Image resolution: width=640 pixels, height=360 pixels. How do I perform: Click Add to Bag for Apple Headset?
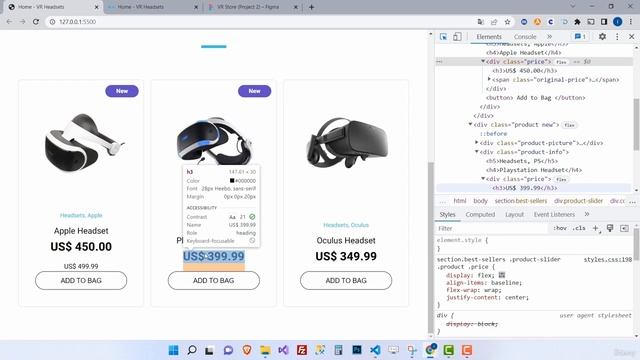[x=81, y=281]
